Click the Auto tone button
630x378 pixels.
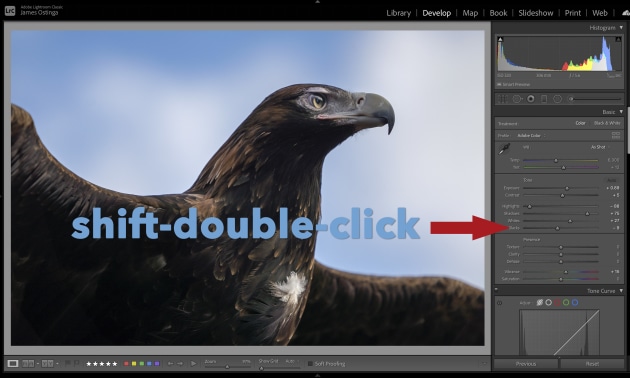[612, 180]
